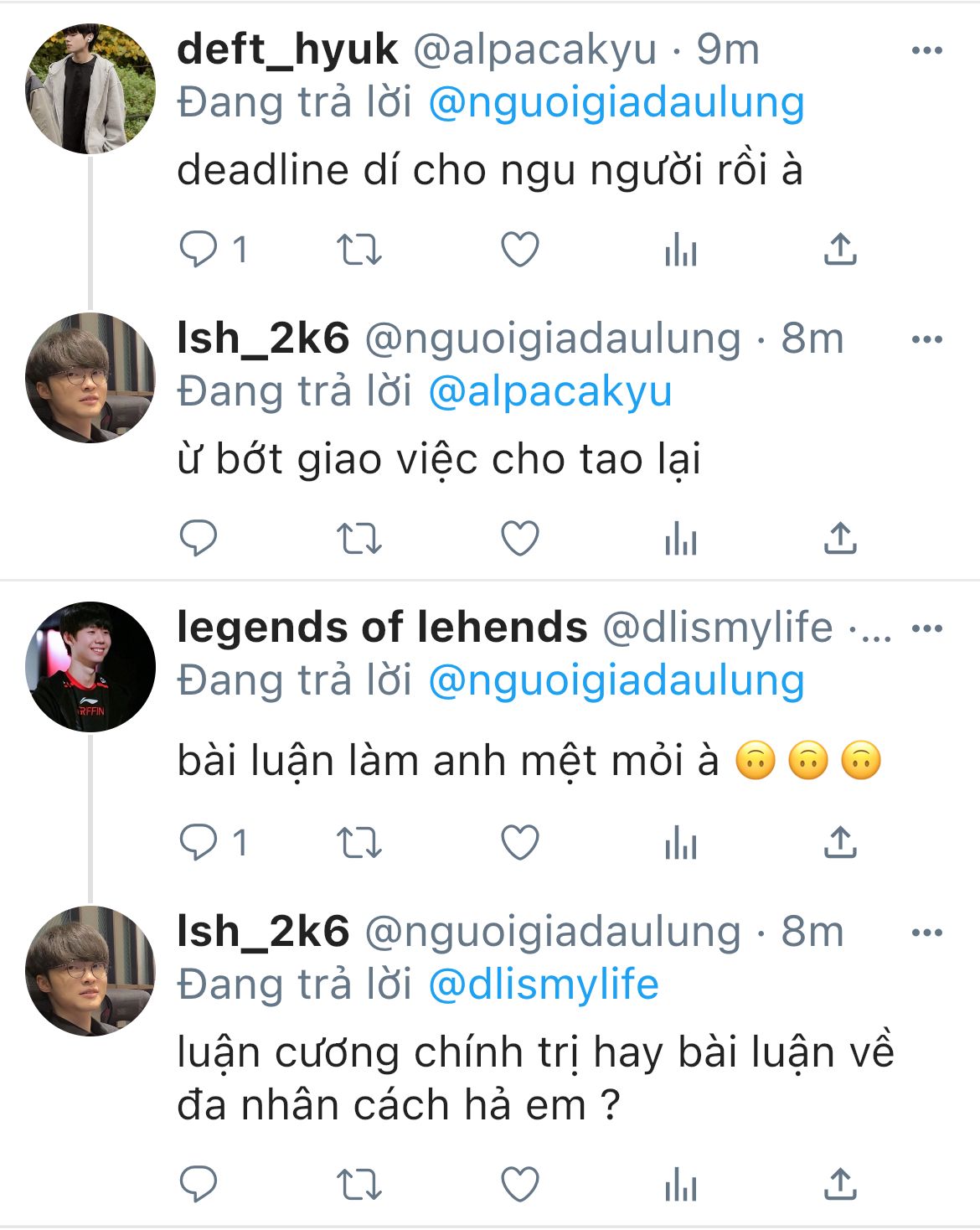Like the "ừ bớt giao việc" tweet
Screen dimensions: 980x1230
pyautogui.click(x=519, y=538)
